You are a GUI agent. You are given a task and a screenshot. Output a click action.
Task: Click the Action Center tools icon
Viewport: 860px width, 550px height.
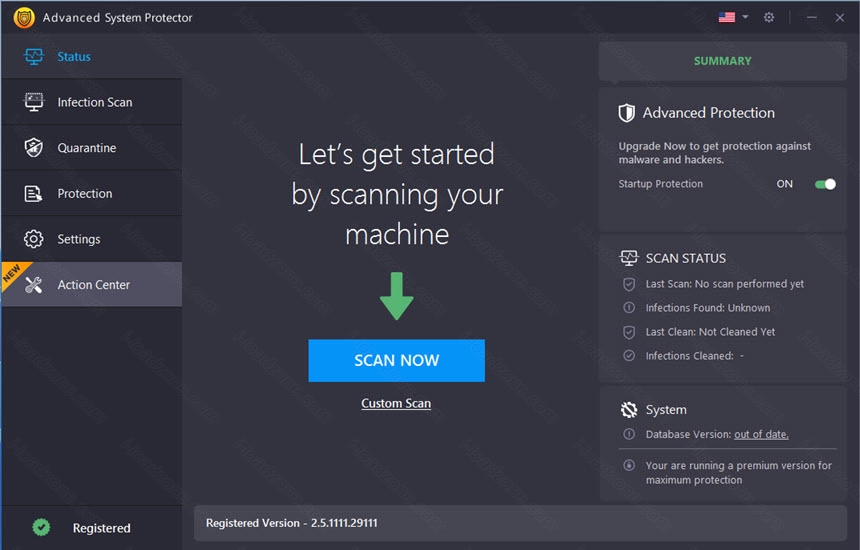click(x=33, y=285)
